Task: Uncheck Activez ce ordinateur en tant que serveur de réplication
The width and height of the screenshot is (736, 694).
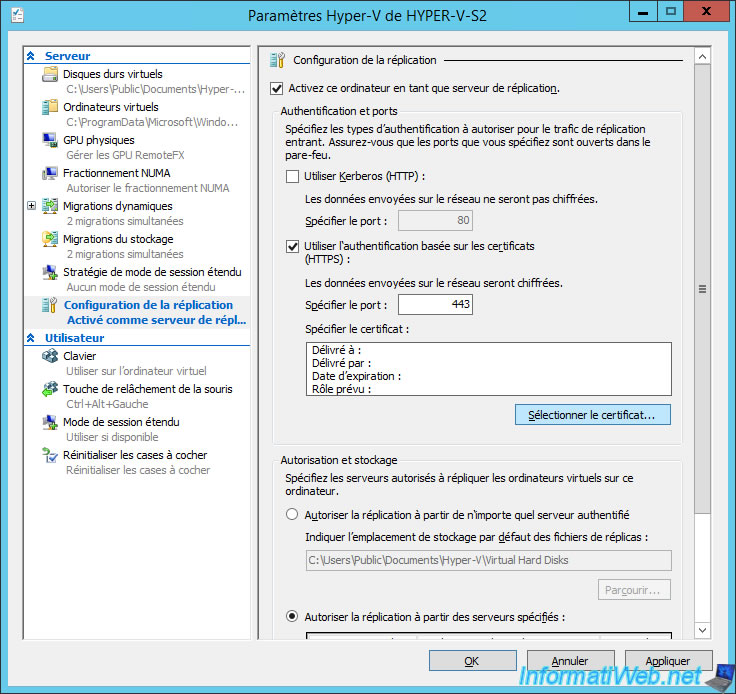Action: tap(276, 88)
